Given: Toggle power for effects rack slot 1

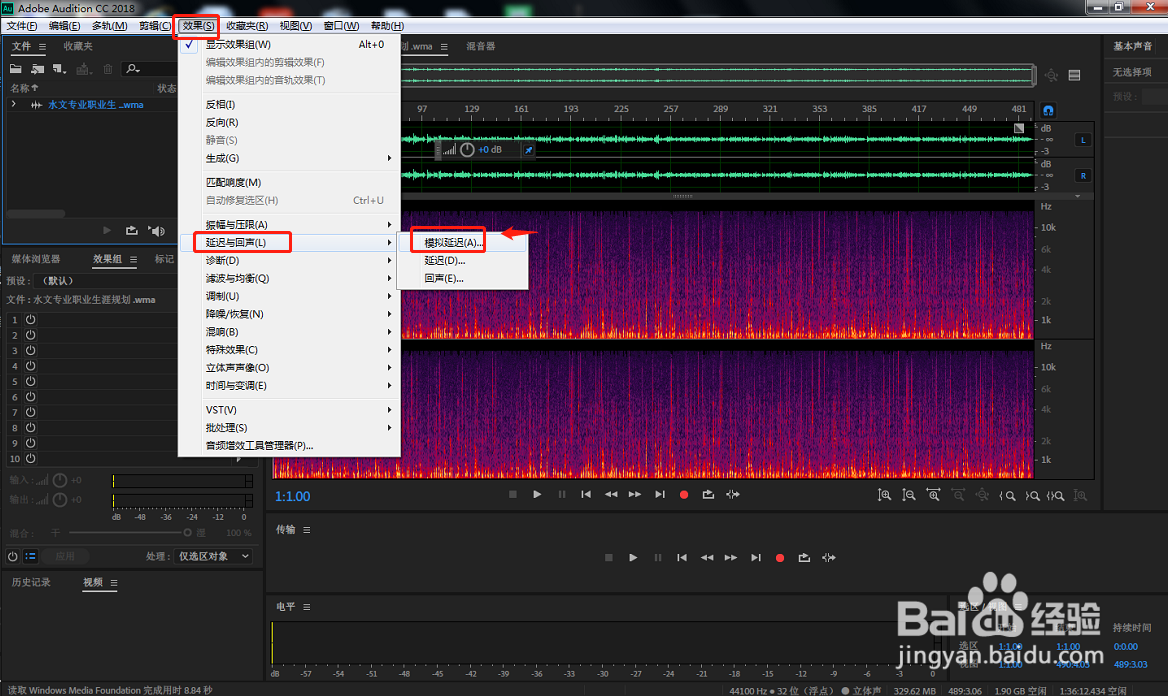Looking at the screenshot, I should (x=31, y=319).
